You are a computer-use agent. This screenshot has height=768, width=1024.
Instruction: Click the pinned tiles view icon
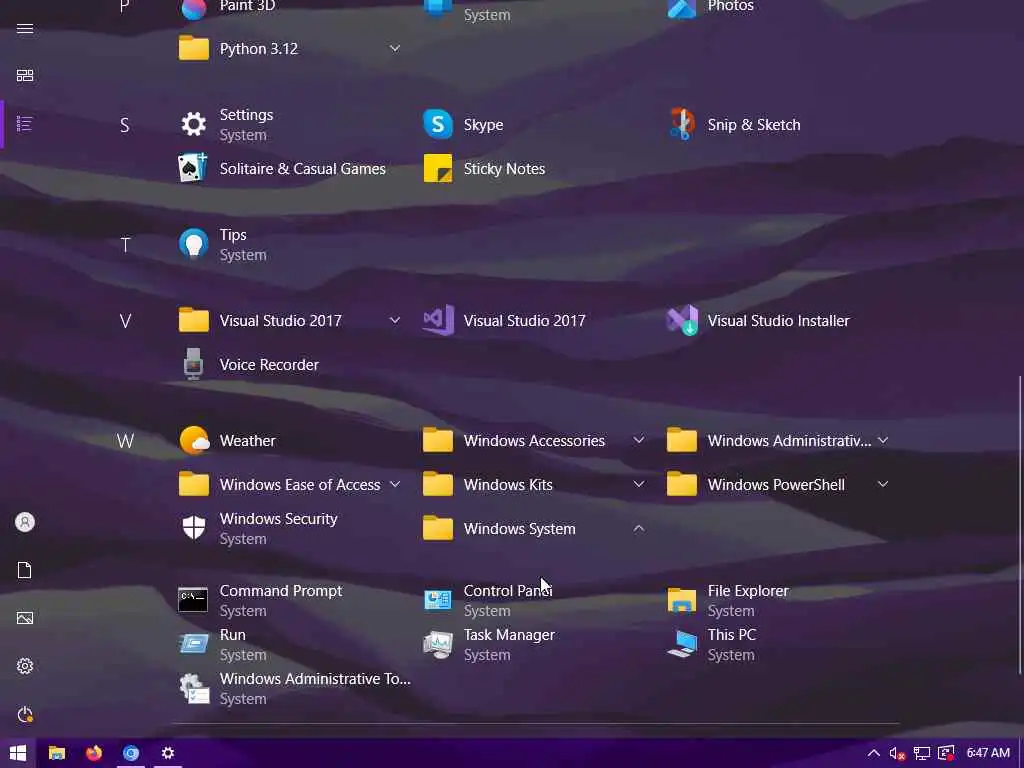coord(25,76)
